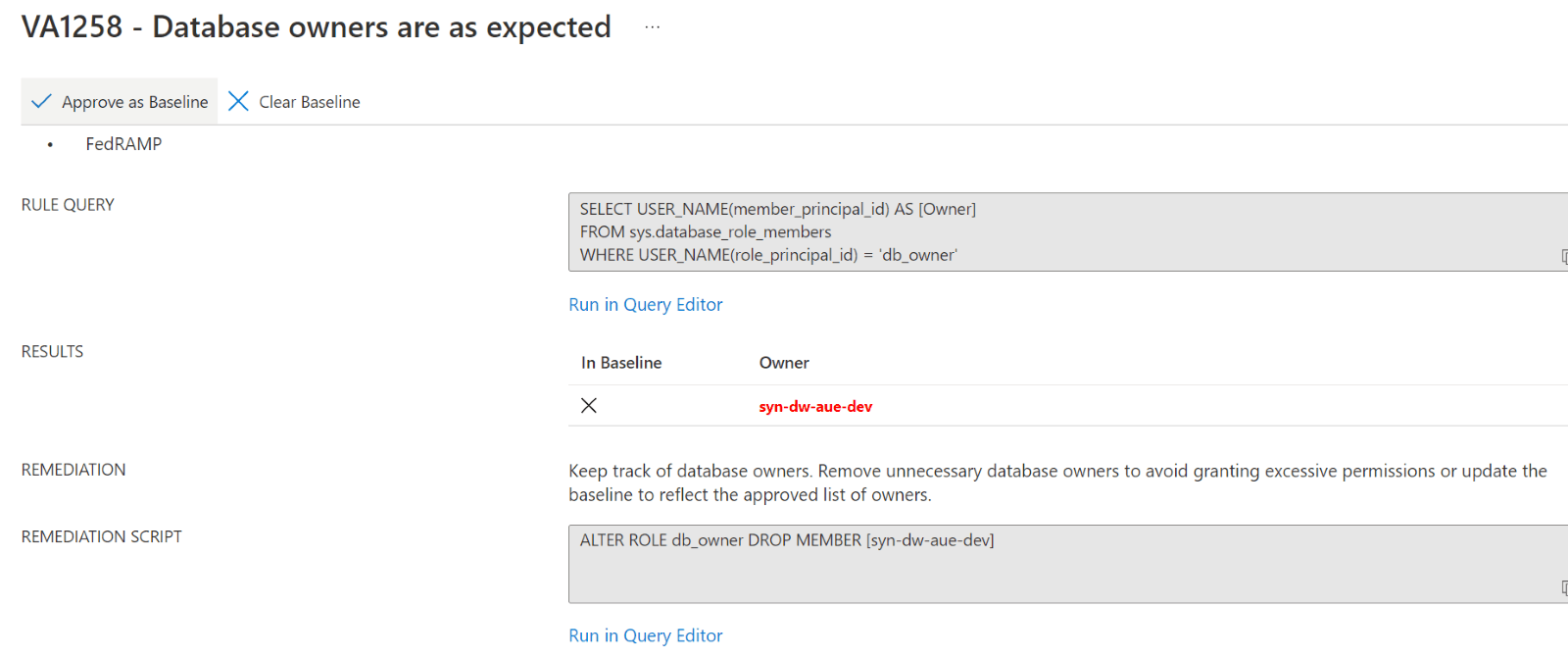Click Approve as Baseline

click(120, 102)
